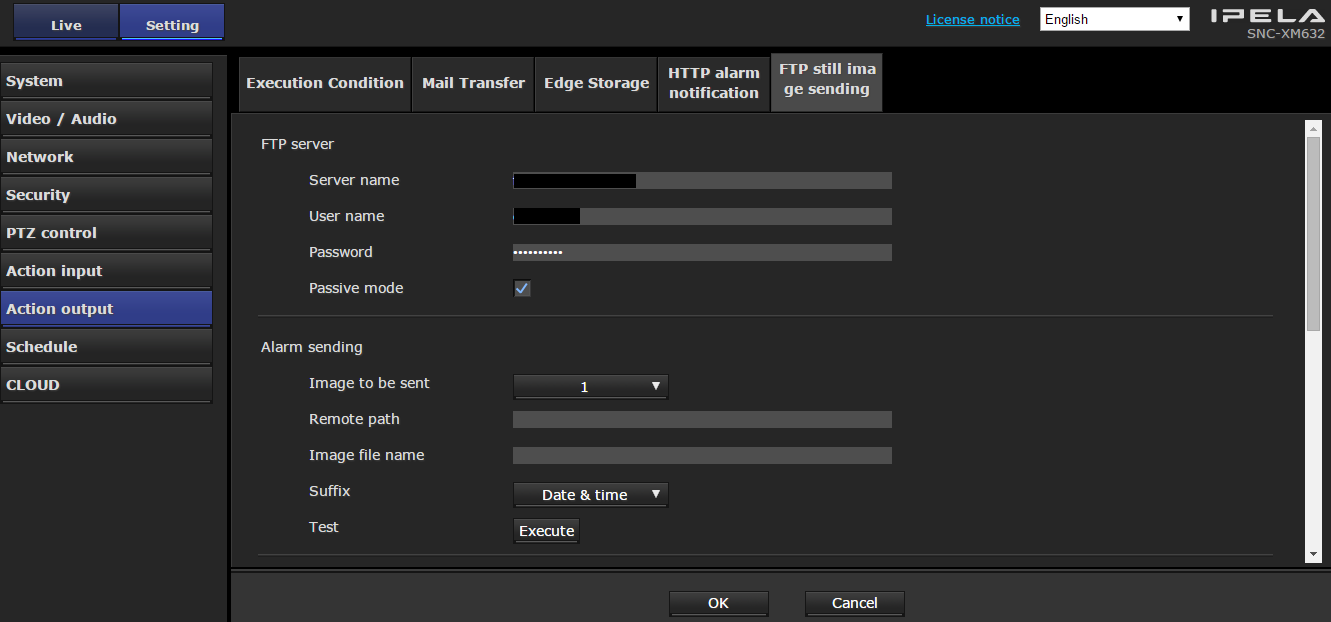Click the Server name label
The height and width of the screenshot is (622, 1331).
[354, 180]
